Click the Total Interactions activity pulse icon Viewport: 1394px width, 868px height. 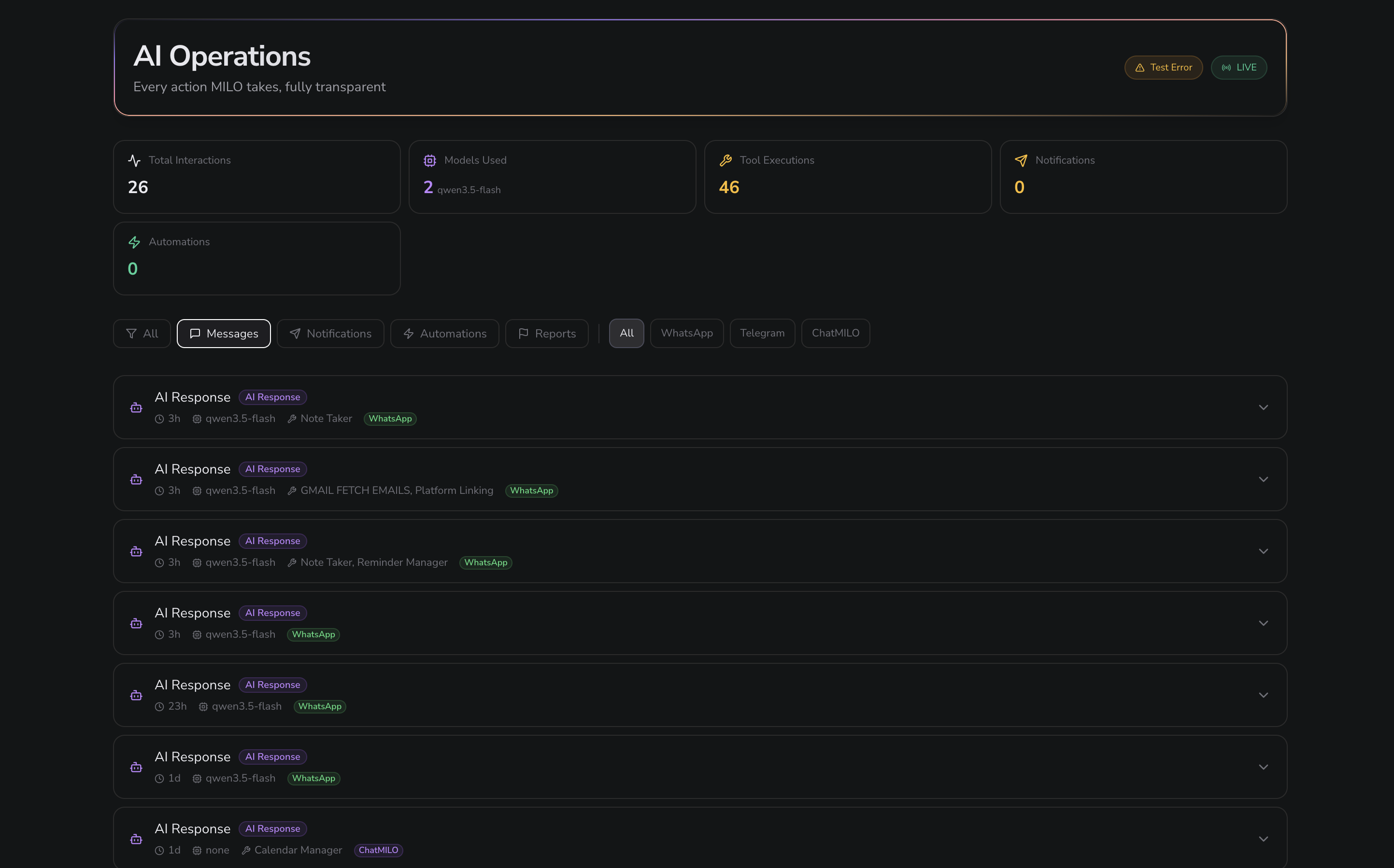(x=134, y=161)
